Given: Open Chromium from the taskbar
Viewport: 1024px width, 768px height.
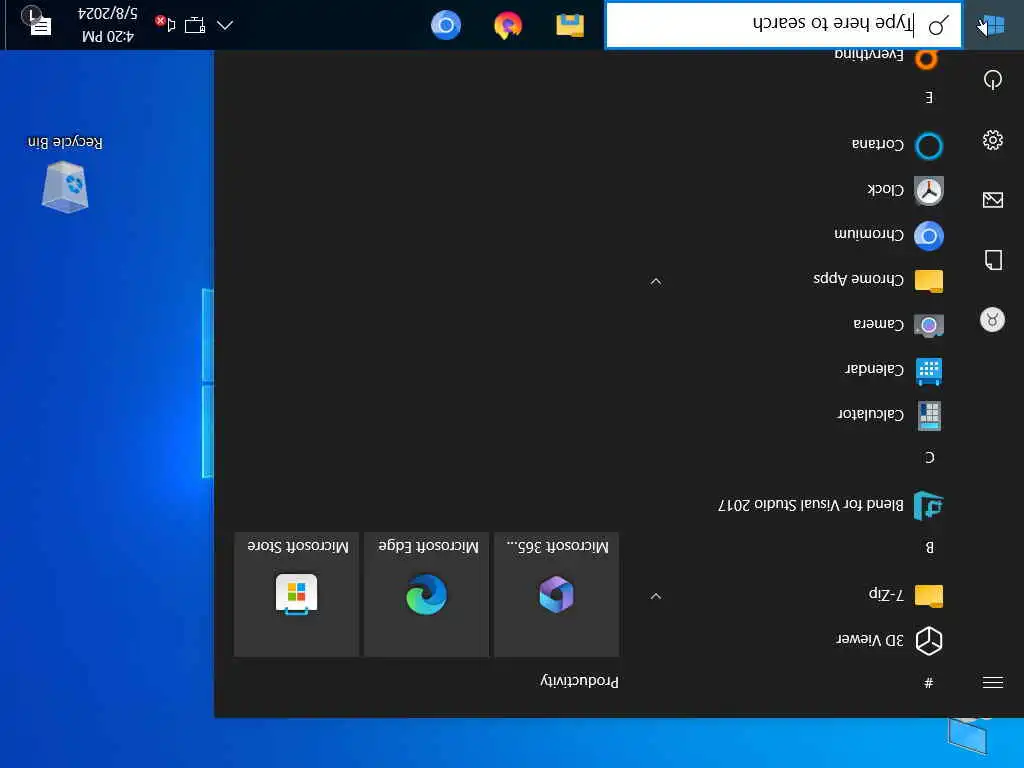Looking at the screenshot, I should [446, 25].
